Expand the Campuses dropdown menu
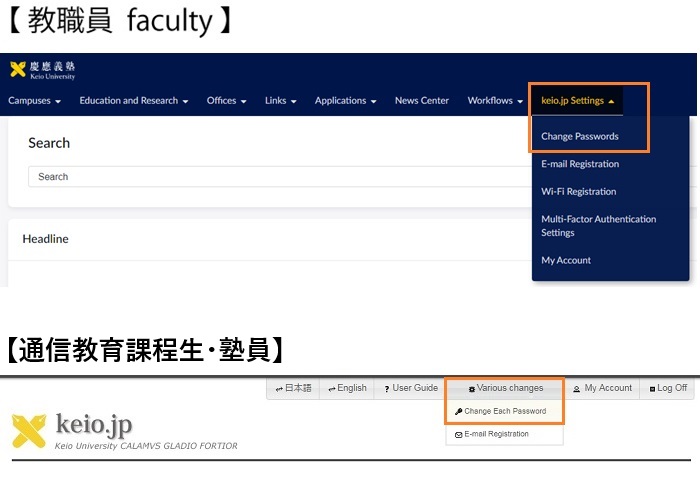Viewport: 700px width, 483px height. 34,101
